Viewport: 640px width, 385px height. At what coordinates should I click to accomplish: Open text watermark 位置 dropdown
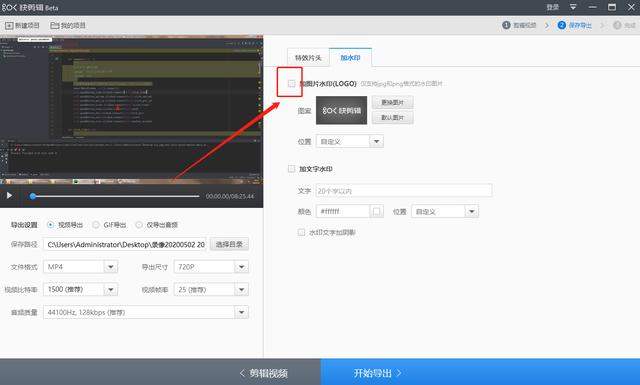tap(444, 211)
